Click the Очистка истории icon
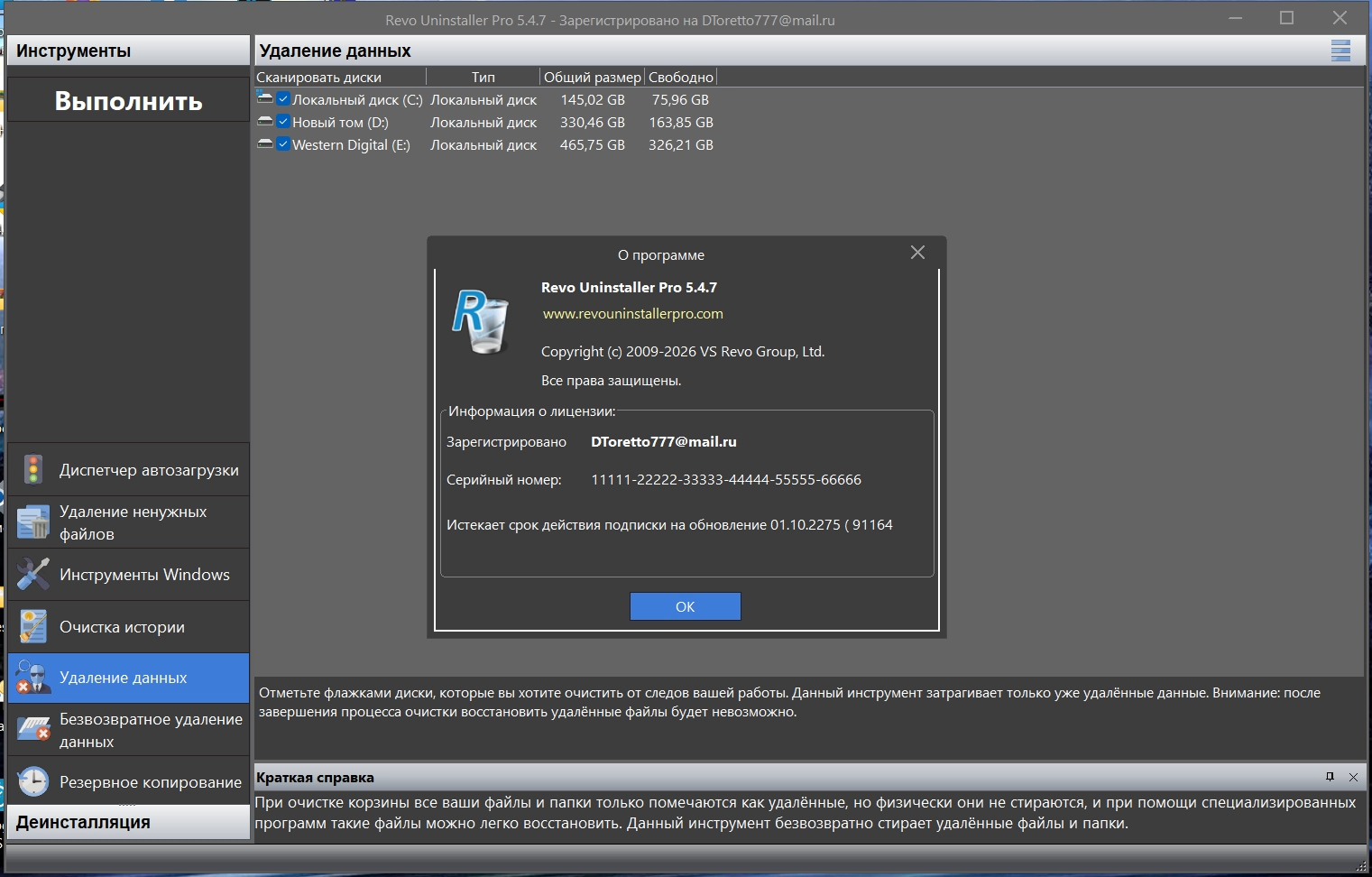Screen dimensions: 1372x877 point(33,627)
